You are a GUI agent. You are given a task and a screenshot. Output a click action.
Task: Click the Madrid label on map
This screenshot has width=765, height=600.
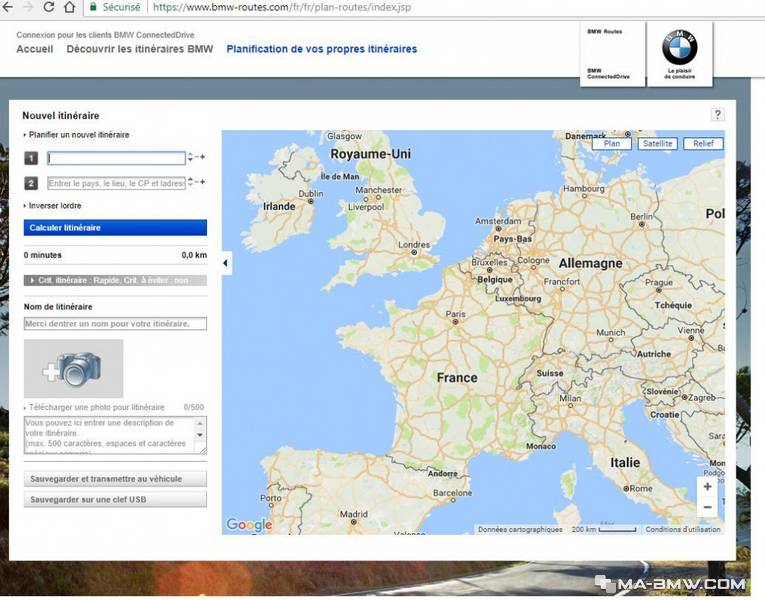[x=354, y=514]
